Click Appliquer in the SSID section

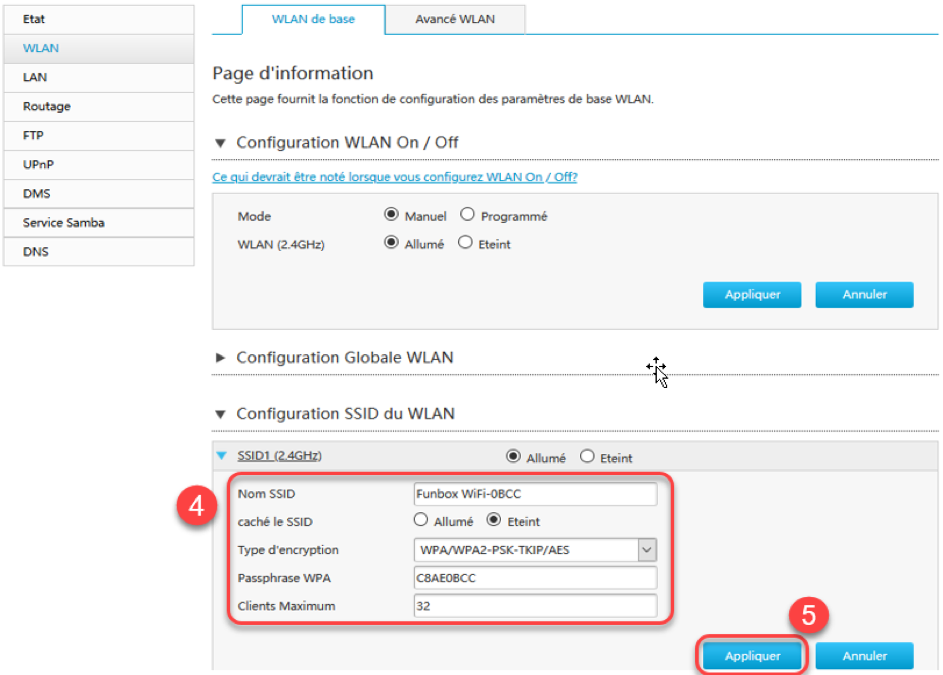(x=753, y=656)
